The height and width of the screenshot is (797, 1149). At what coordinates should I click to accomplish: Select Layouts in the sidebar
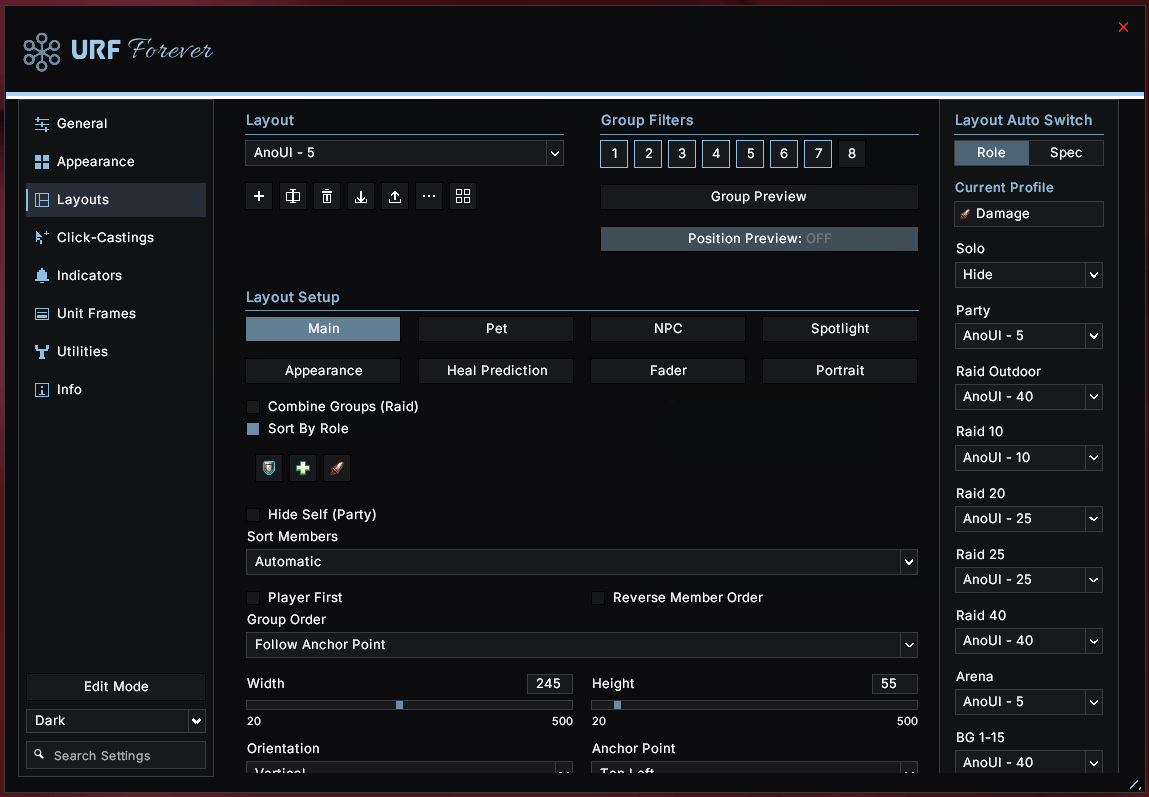click(x=116, y=200)
